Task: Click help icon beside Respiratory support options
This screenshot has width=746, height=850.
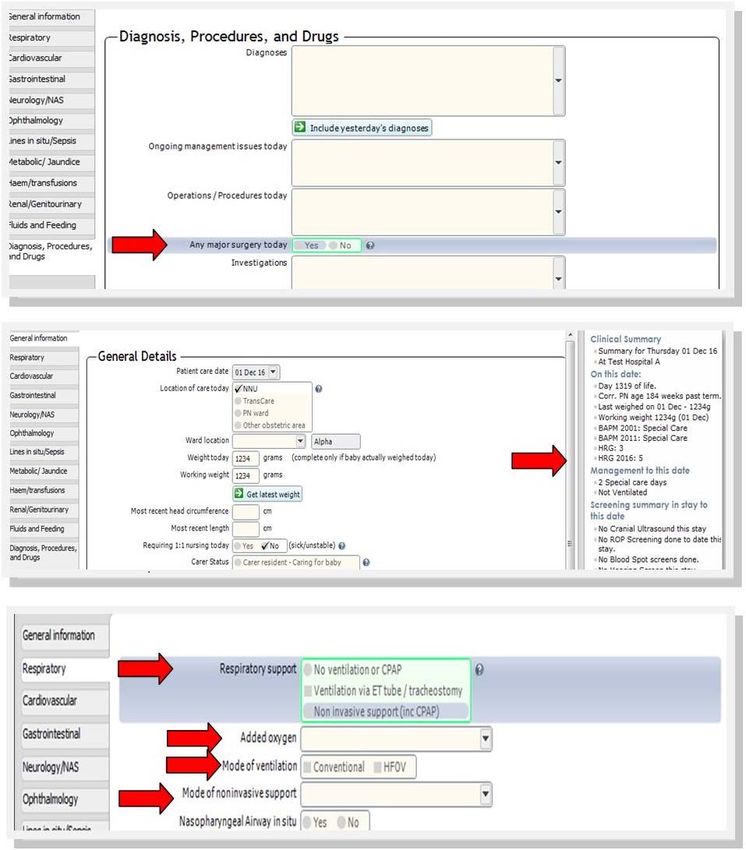Action: 479,669
